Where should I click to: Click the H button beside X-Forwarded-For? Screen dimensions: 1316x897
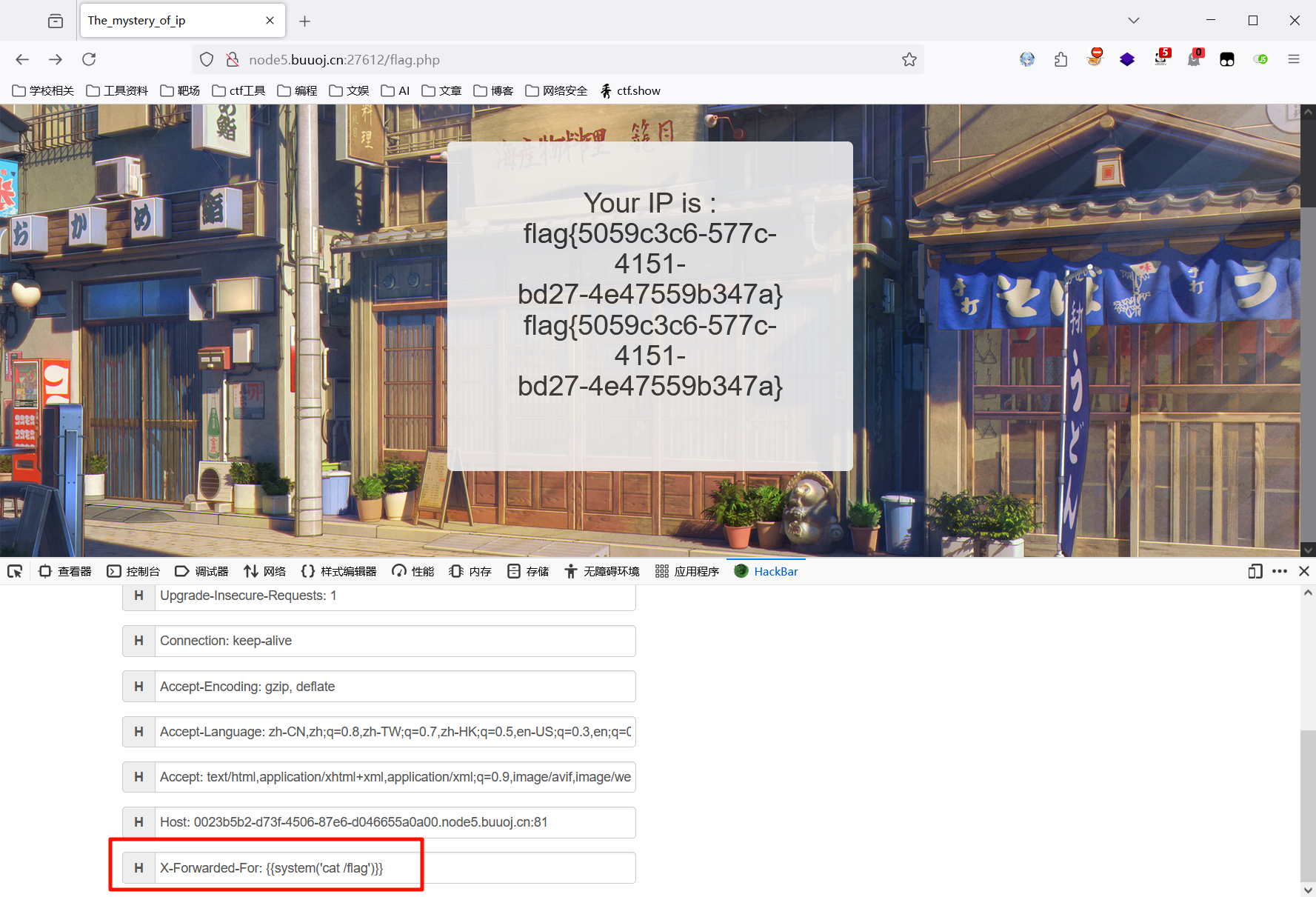click(138, 868)
